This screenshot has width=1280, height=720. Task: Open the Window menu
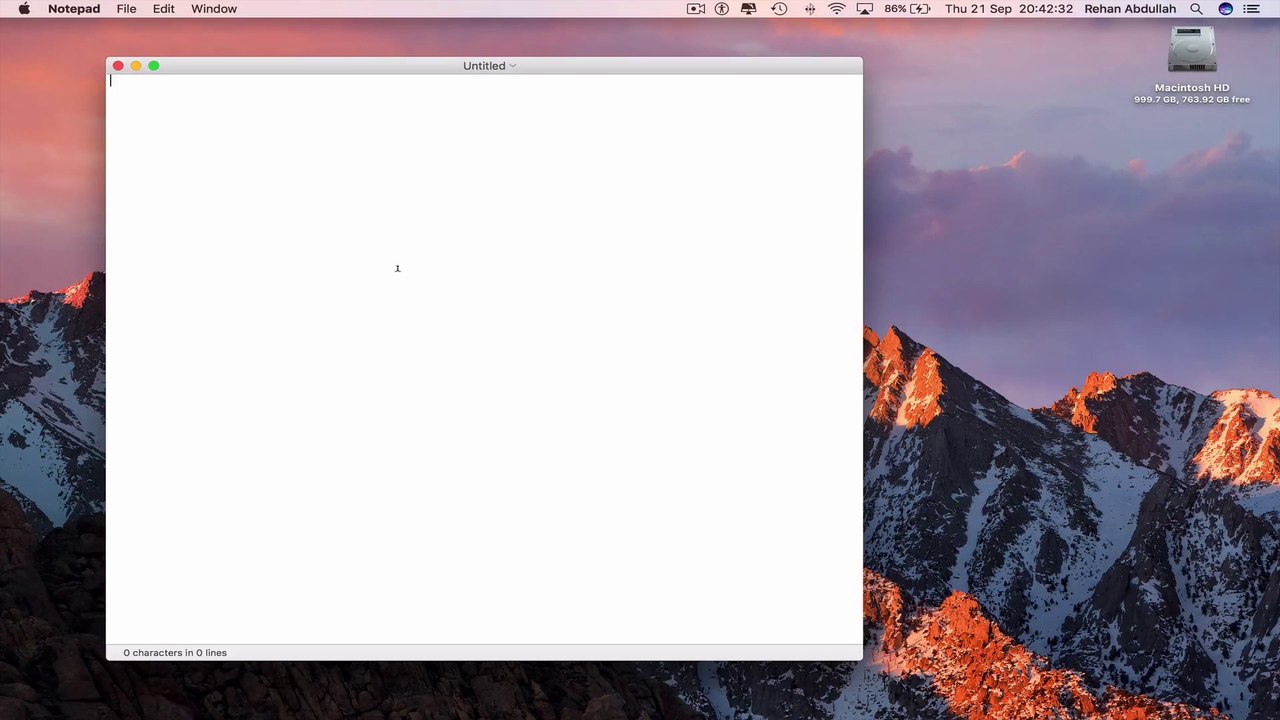[x=214, y=9]
